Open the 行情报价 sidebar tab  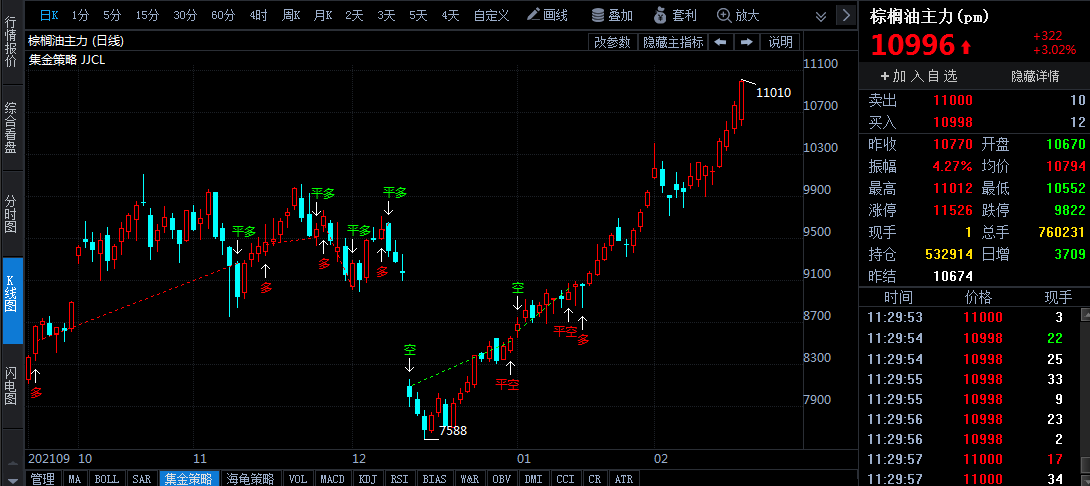pos(11,41)
